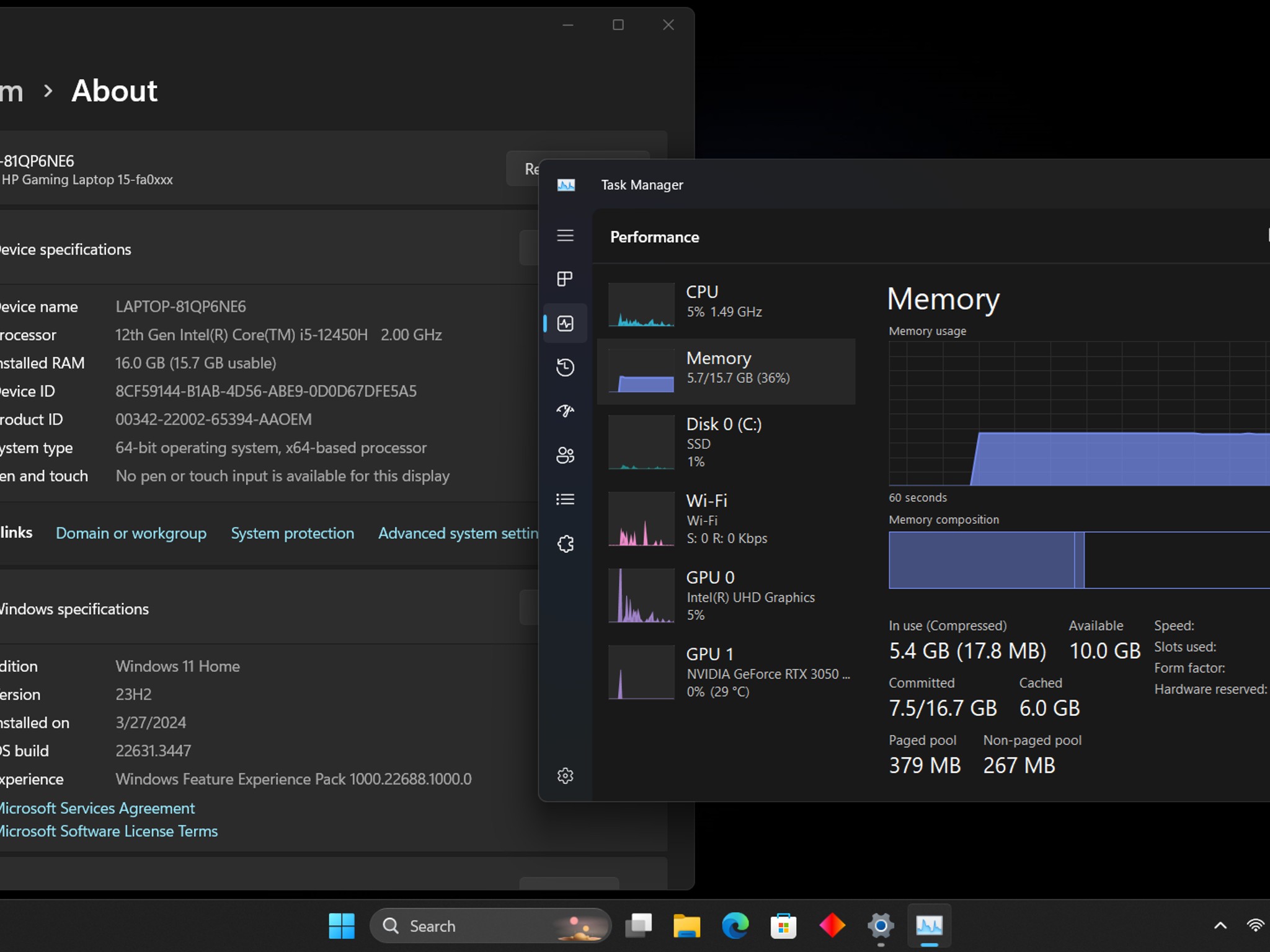This screenshot has width=1270, height=952.
Task: Select Wi-Fi performance item
Action: point(726,519)
